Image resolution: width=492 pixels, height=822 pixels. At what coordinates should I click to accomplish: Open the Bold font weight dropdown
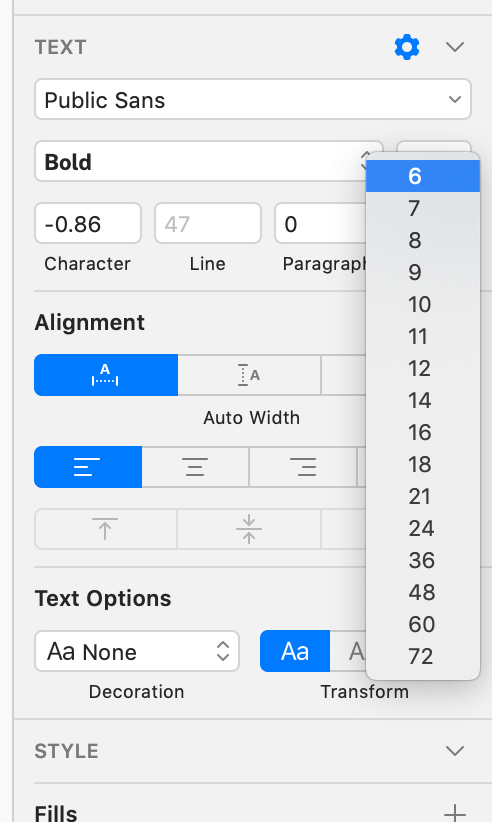[209, 161]
